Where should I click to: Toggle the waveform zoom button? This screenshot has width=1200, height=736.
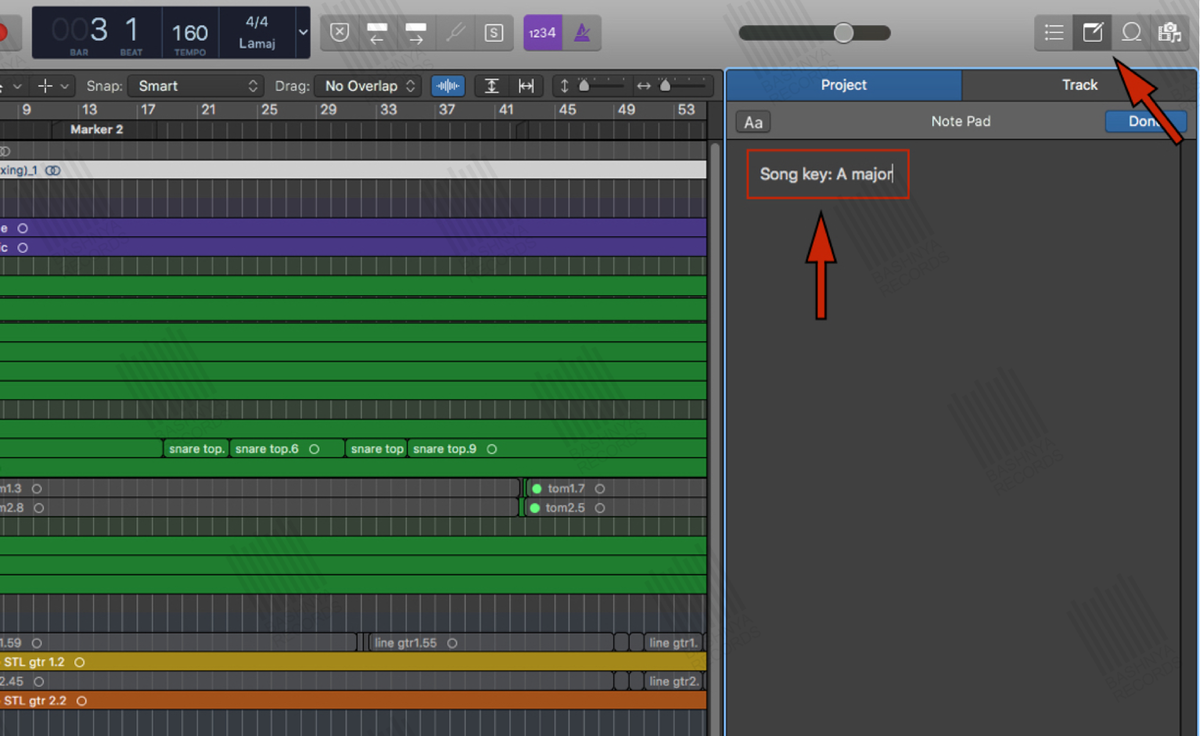pos(449,86)
